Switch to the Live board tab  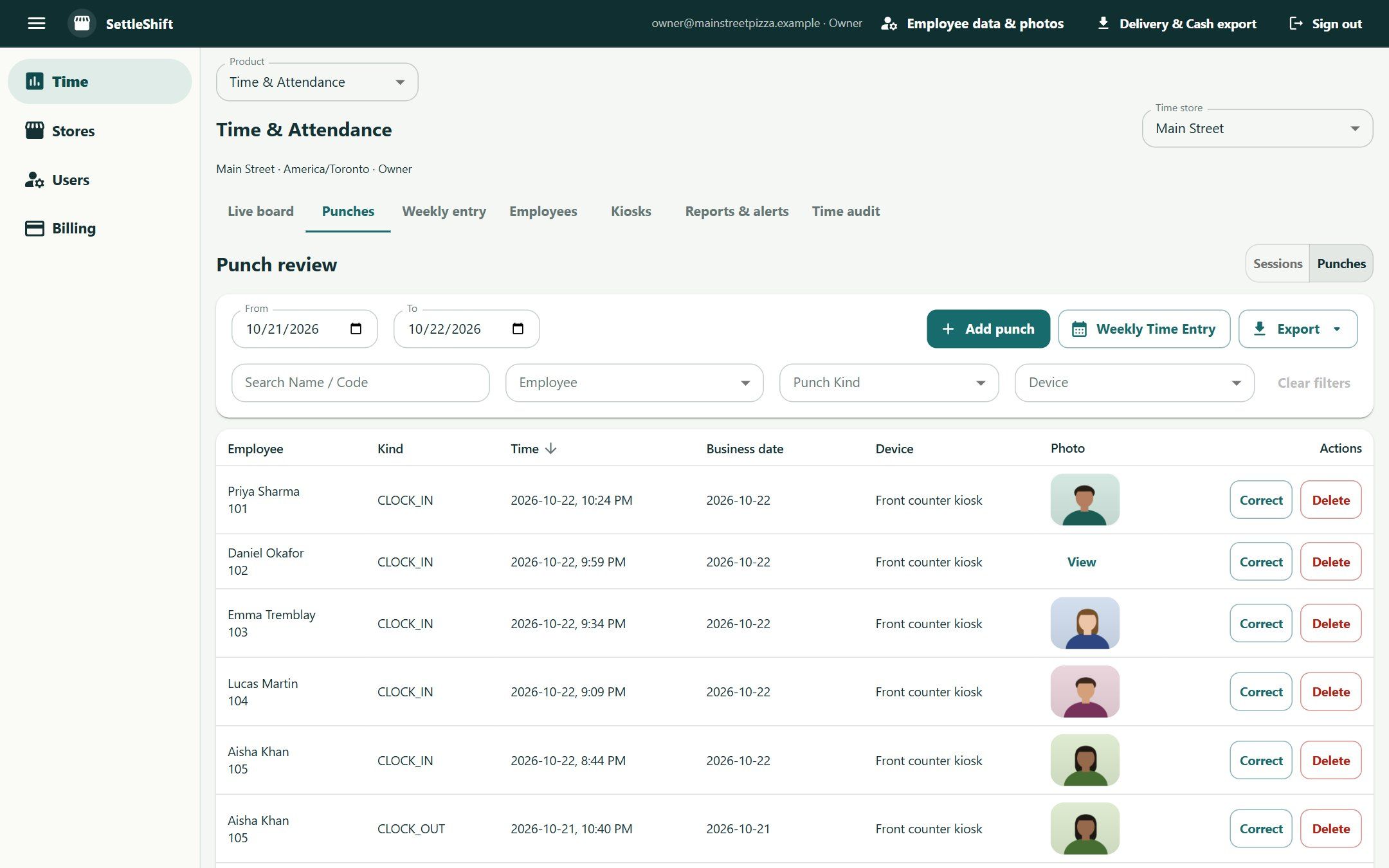[x=260, y=212]
